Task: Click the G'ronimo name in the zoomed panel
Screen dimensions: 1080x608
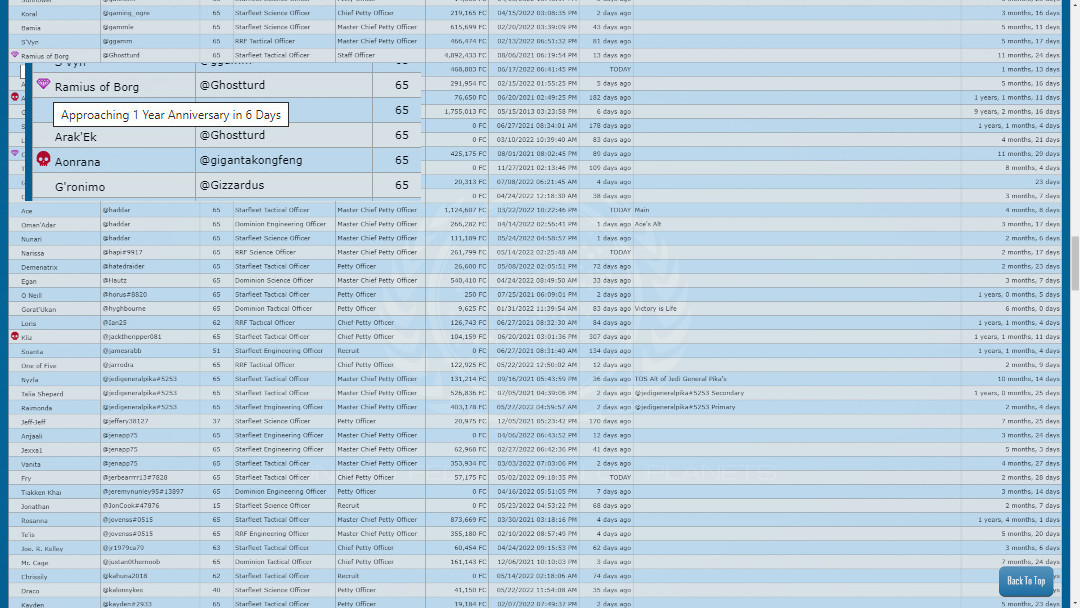Action: [80, 187]
